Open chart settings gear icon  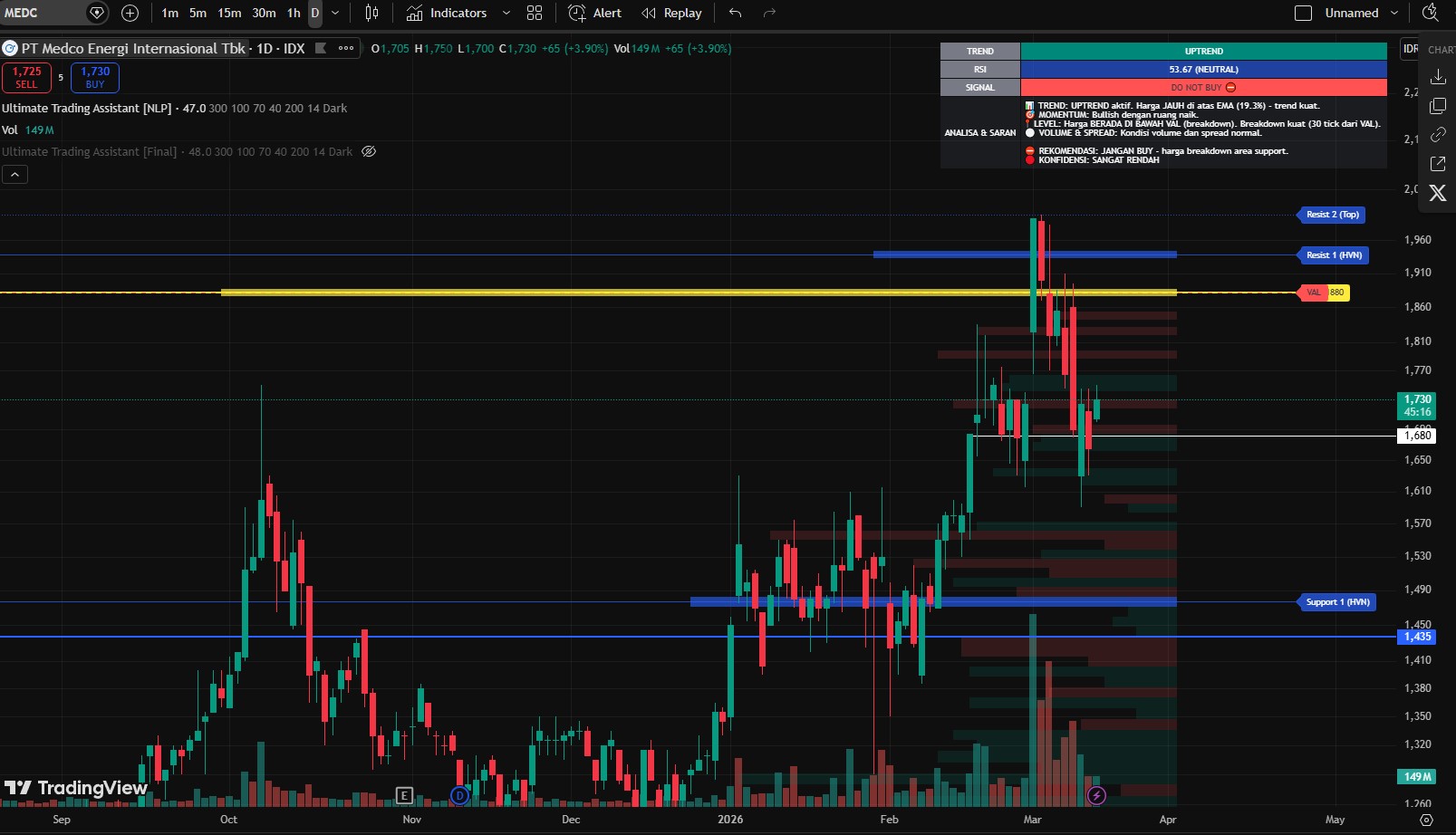coord(1427,820)
